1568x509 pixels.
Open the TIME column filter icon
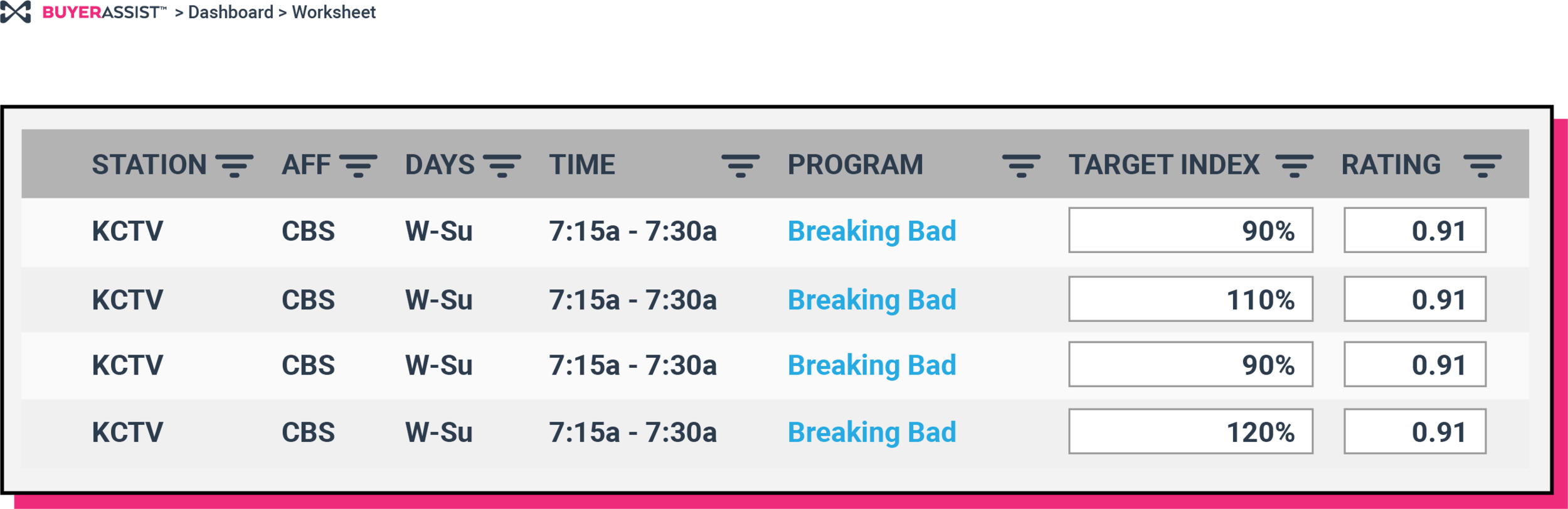740,166
